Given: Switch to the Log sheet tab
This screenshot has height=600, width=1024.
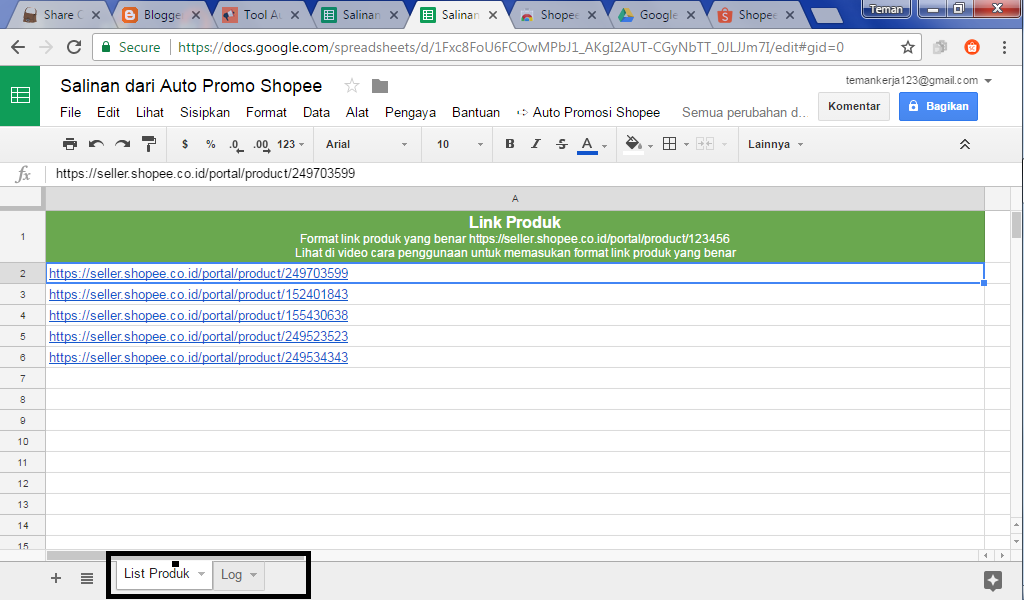Looking at the screenshot, I should point(231,575).
